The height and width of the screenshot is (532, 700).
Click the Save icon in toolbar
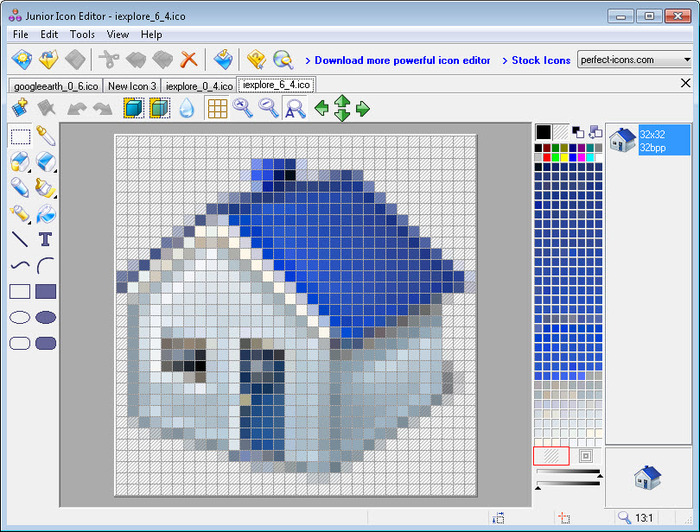[x=75, y=59]
